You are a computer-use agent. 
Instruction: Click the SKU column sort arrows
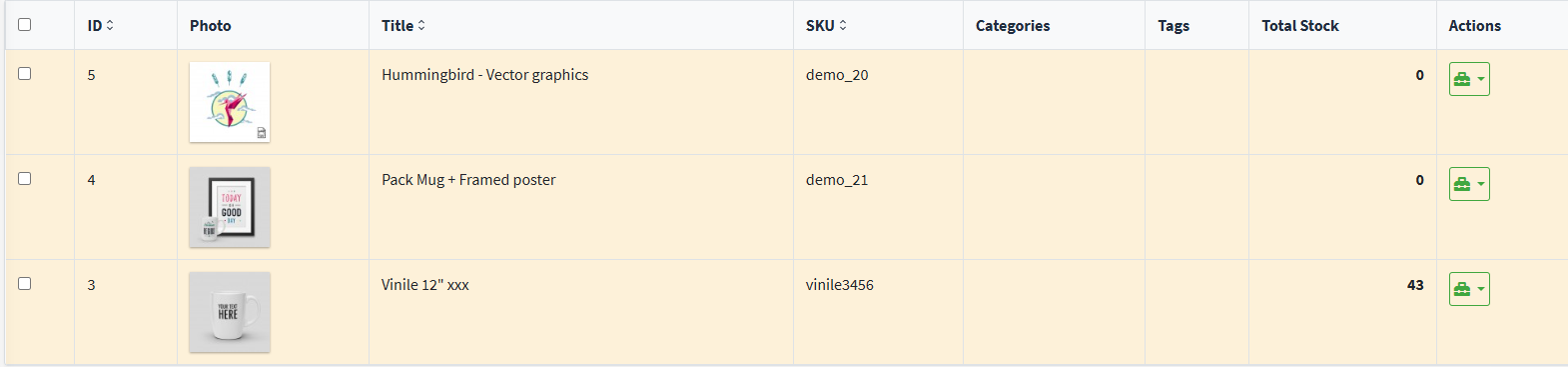click(x=843, y=25)
